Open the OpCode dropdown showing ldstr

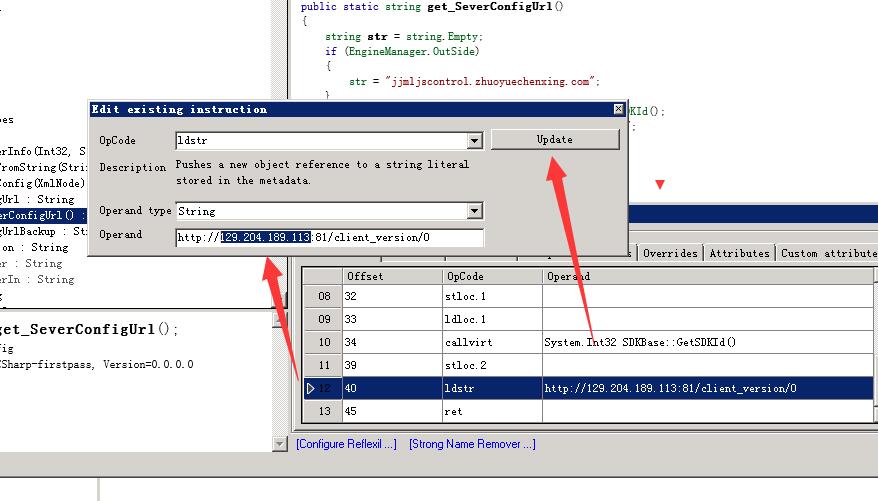tap(475, 141)
